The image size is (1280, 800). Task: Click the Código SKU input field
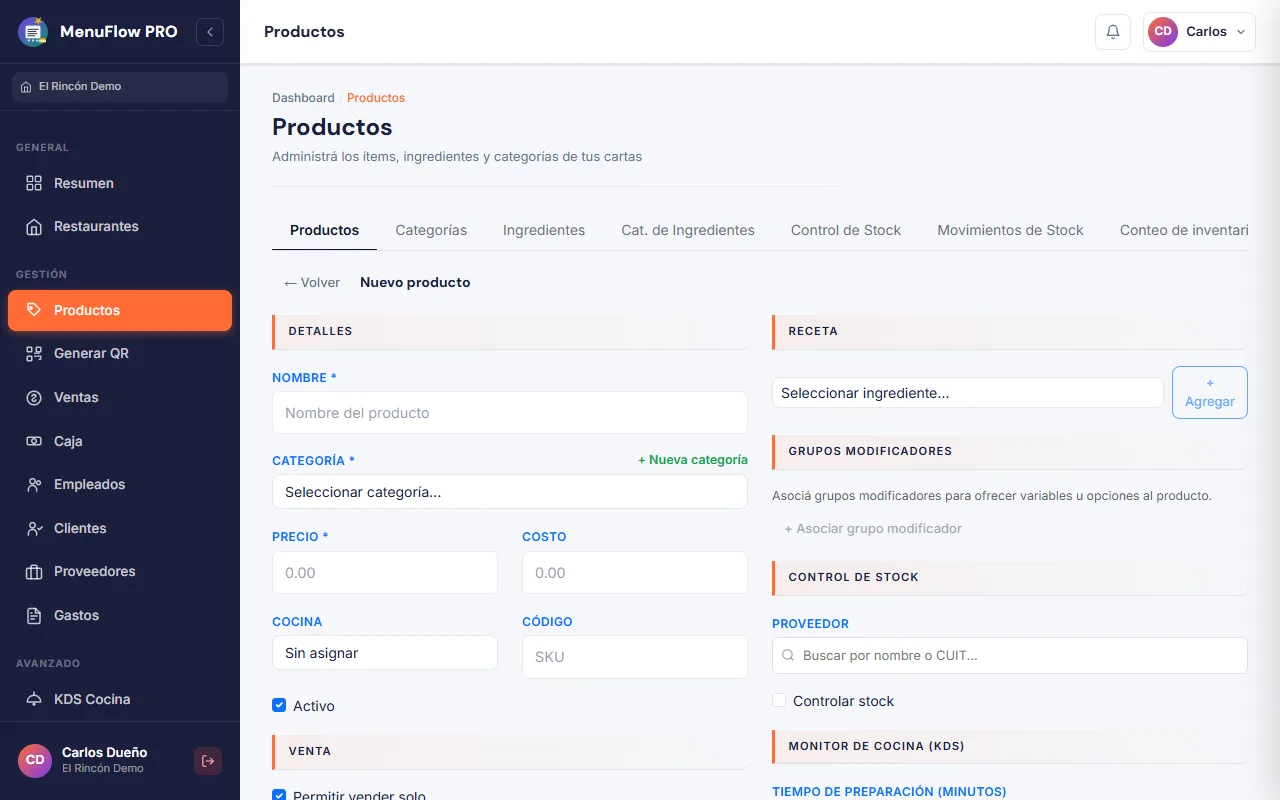(x=635, y=657)
